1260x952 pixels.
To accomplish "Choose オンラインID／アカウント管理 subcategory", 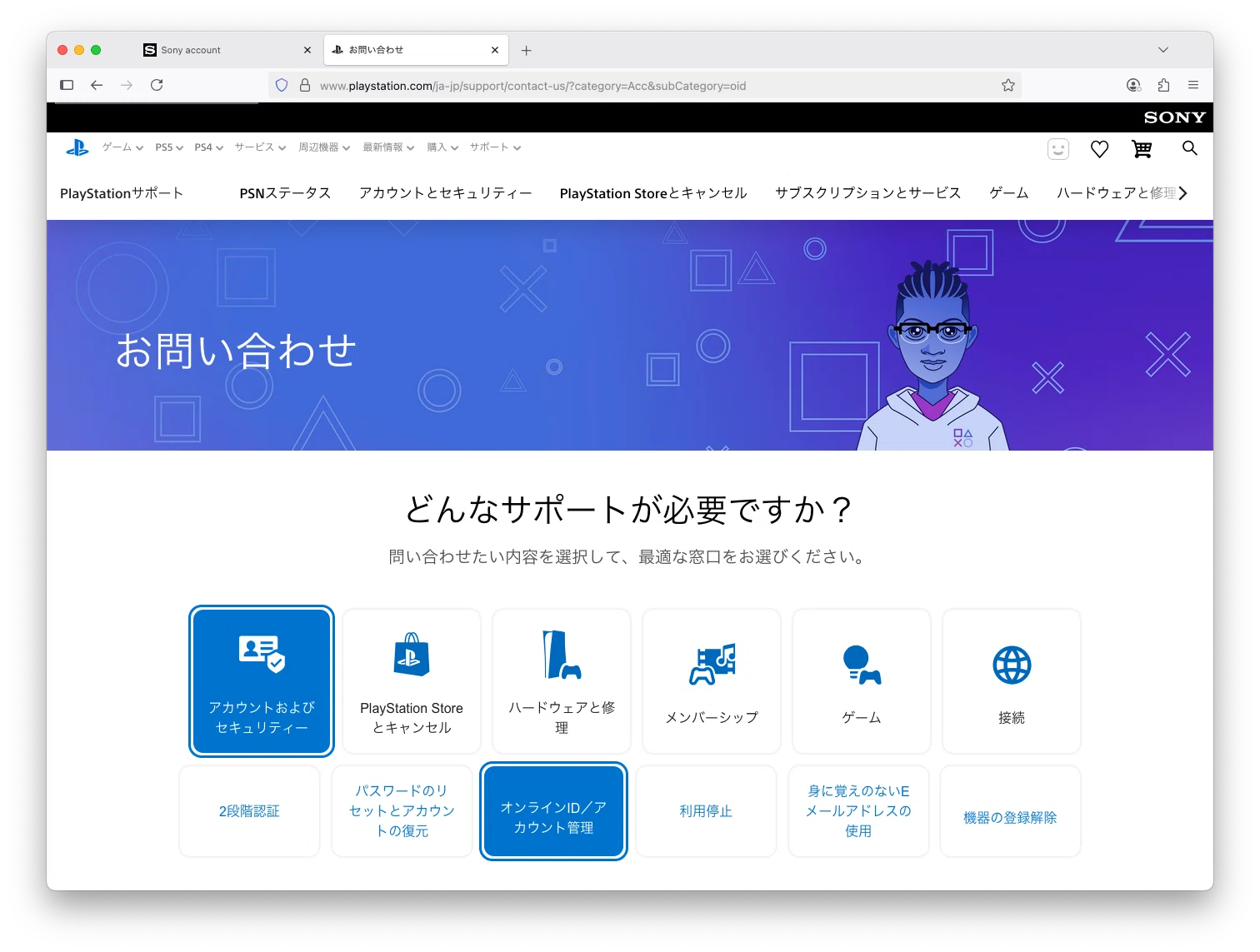I will coord(554,811).
